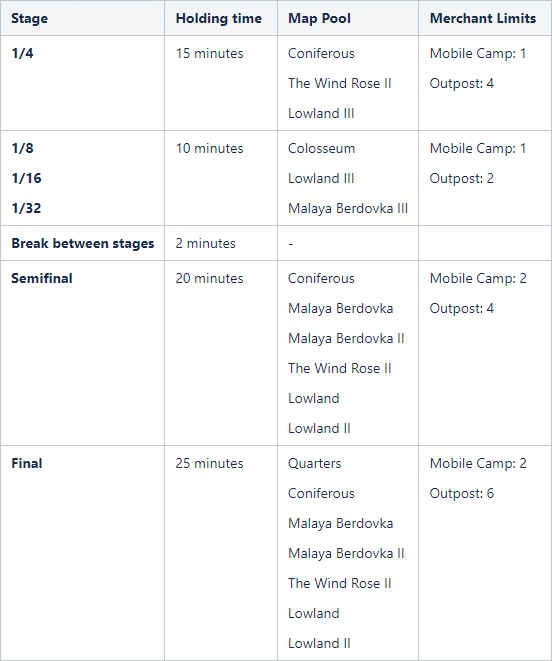Select the 25 minutes holding time
The width and height of the screenshot is (552, 661).
[x=209, y=464]
